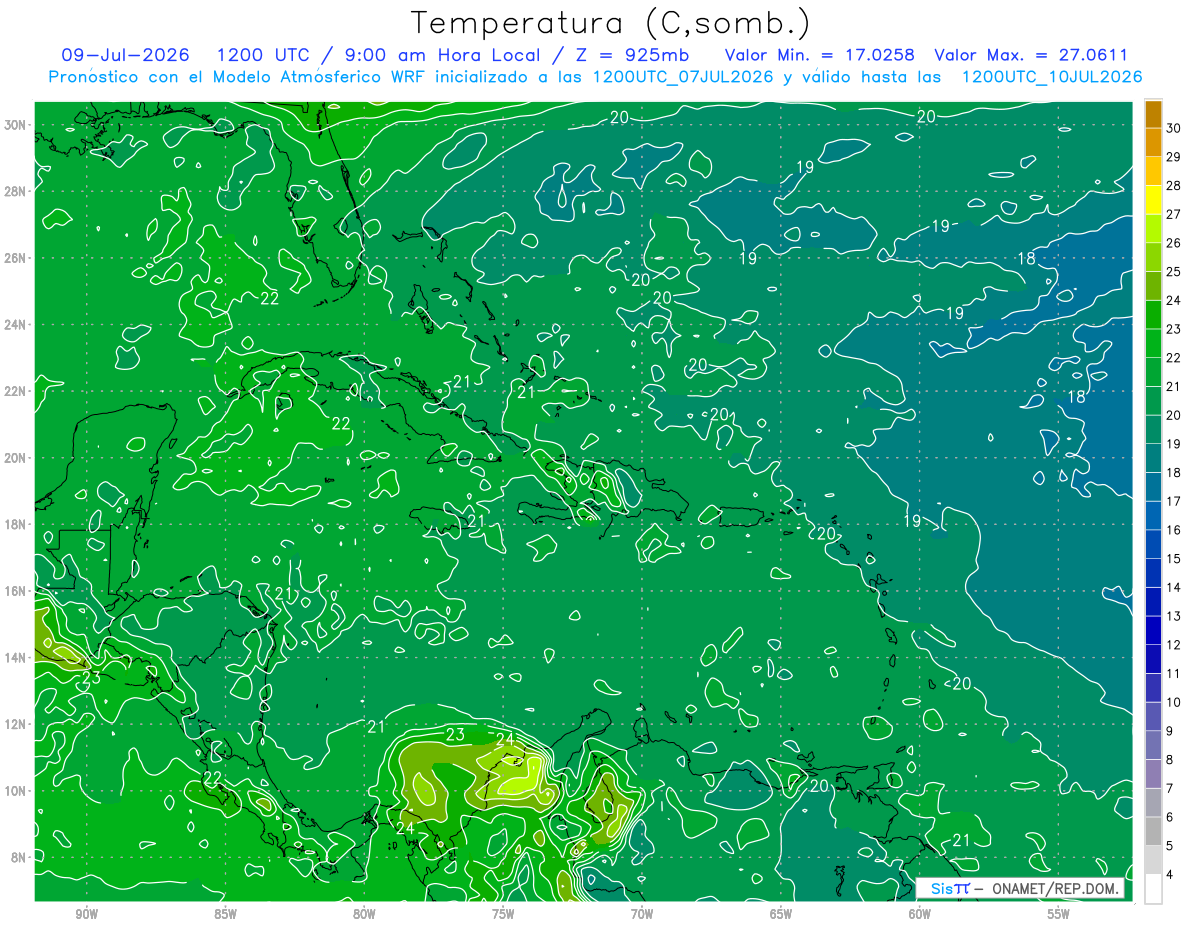This screenshot has width=1200, height=927.
Task: Click the '30N' latitude label
Action: click(15, 125)
